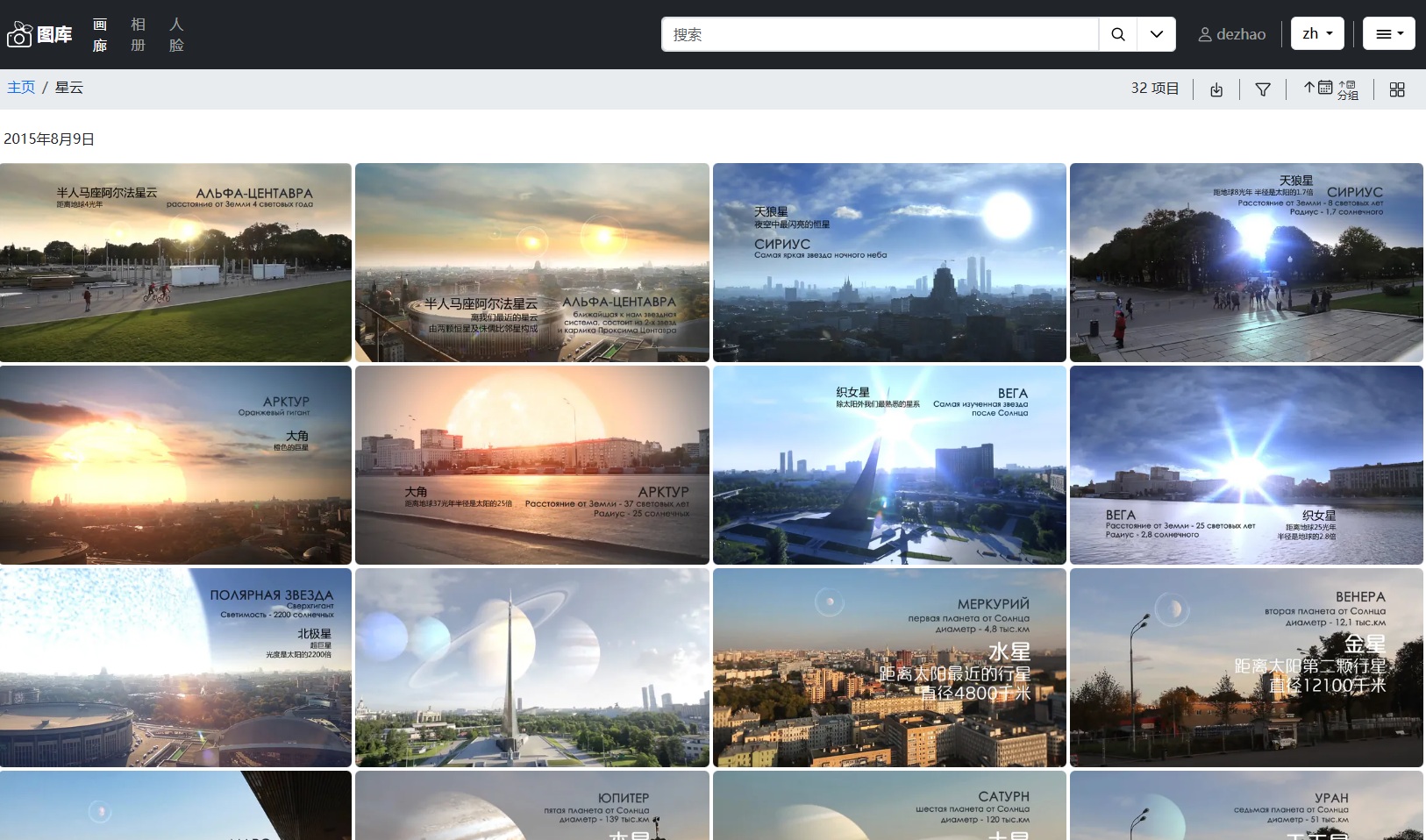Click the download album icon

click(1216, 89)
